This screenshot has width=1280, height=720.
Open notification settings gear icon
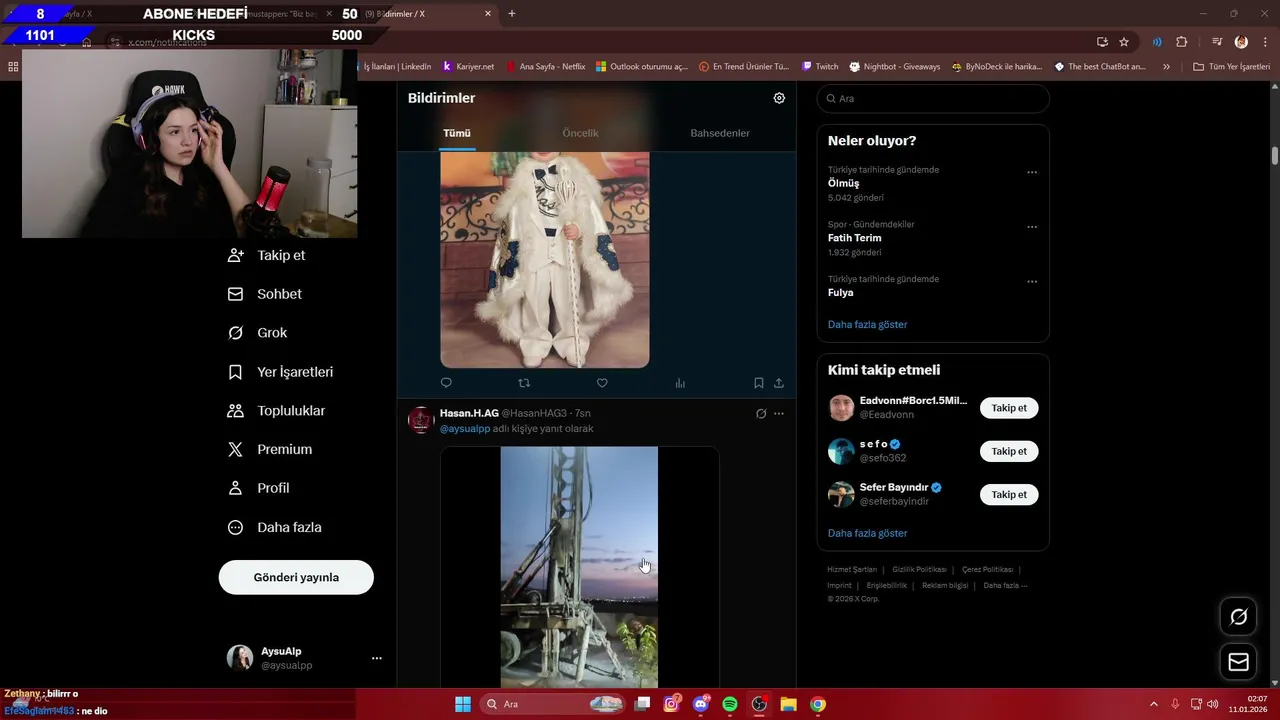(x=779, y=98)
